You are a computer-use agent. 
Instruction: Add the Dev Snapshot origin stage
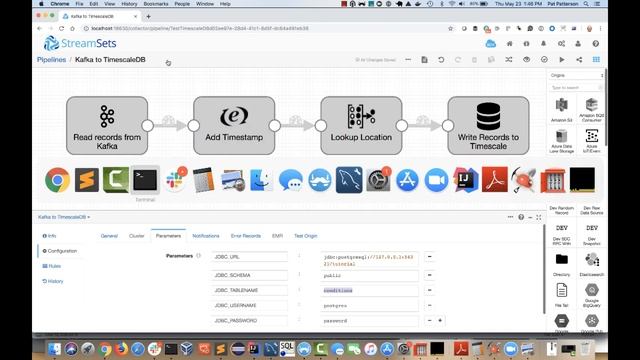(x=591, y=234)
